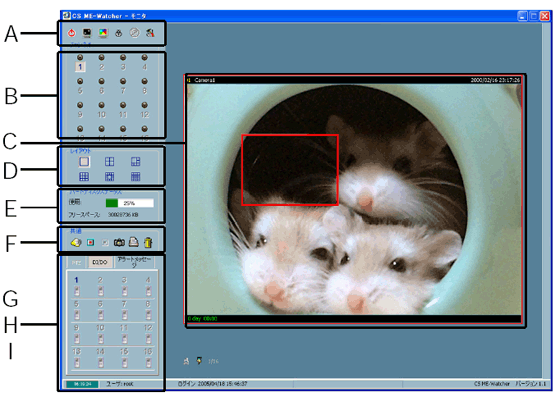Click the Camera8 live video view

coord(354,199)
